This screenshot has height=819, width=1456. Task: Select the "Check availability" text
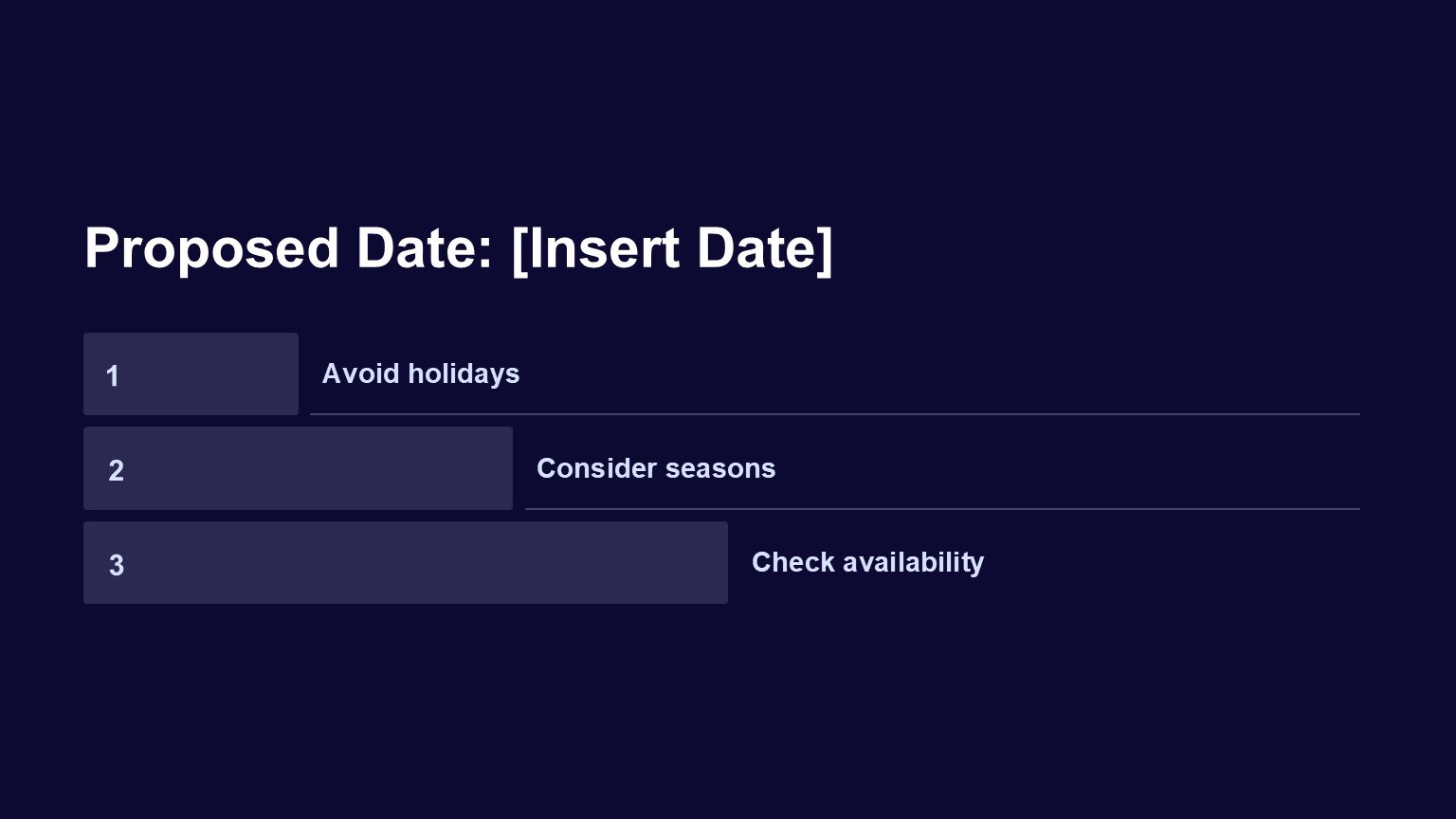tap(867, 562)
